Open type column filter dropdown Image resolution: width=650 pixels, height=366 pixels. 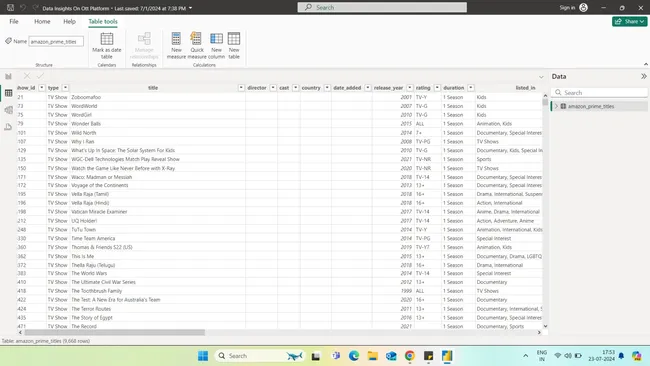coord(65,87)
